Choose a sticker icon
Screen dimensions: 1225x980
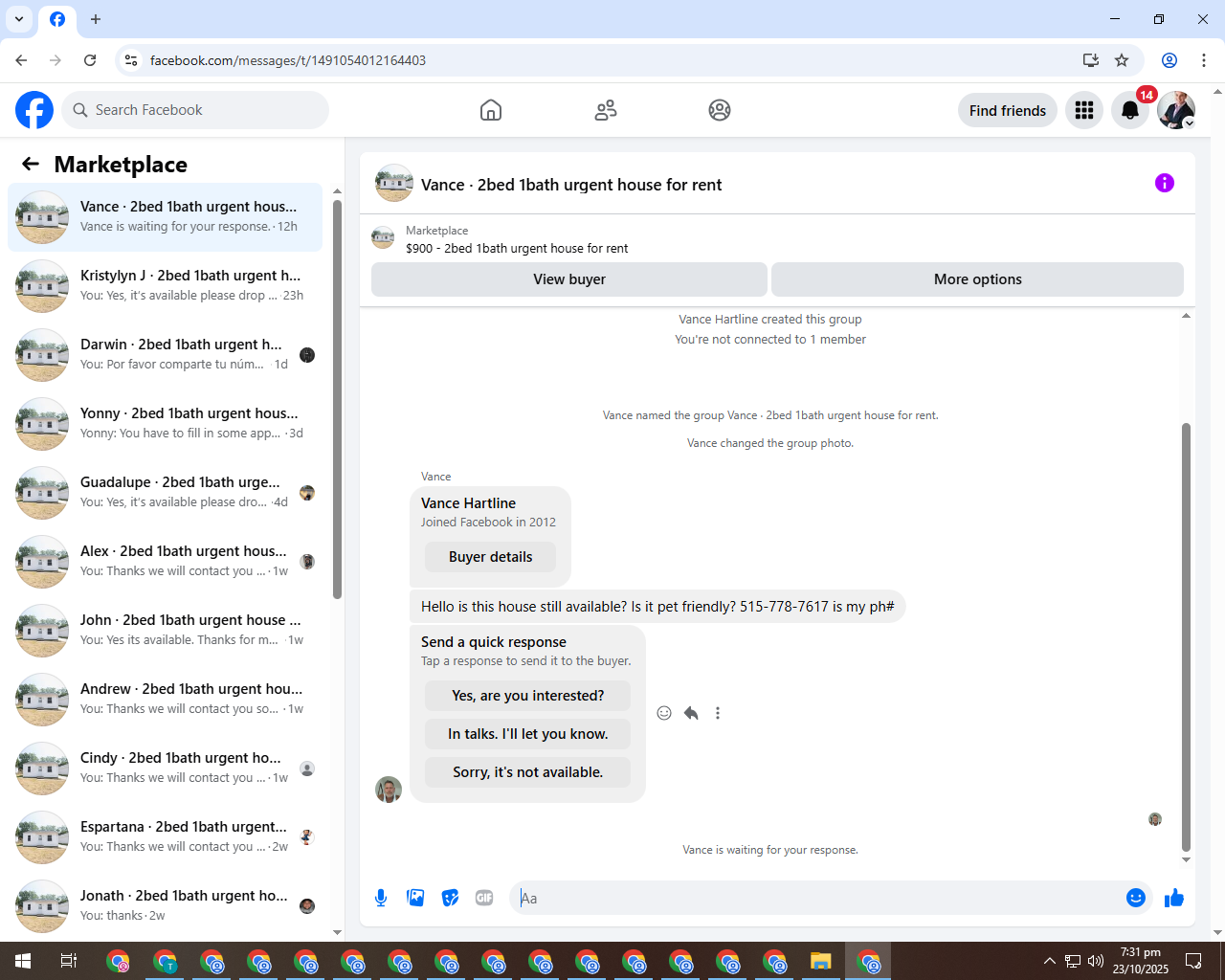click(x=450, y=898)
